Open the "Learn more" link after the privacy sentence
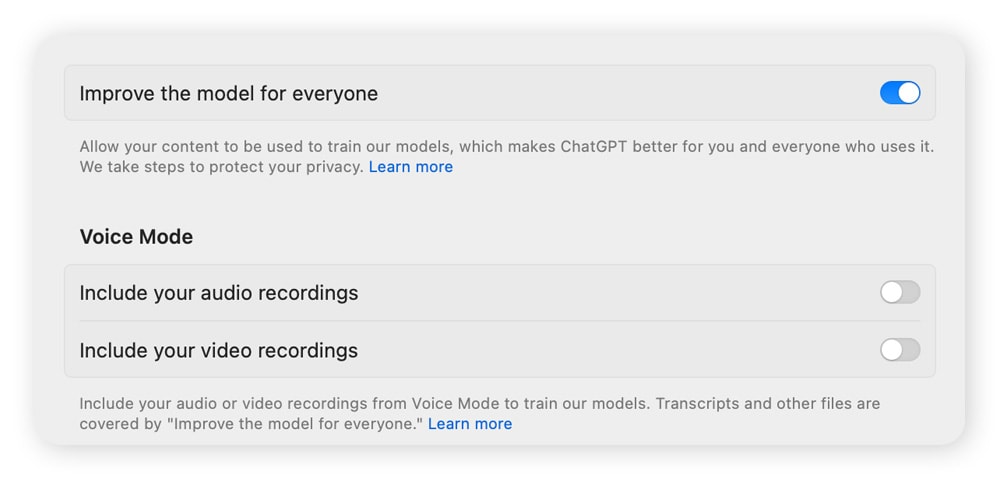Screen dimensions: 1000x480 (x=410, y=167)
